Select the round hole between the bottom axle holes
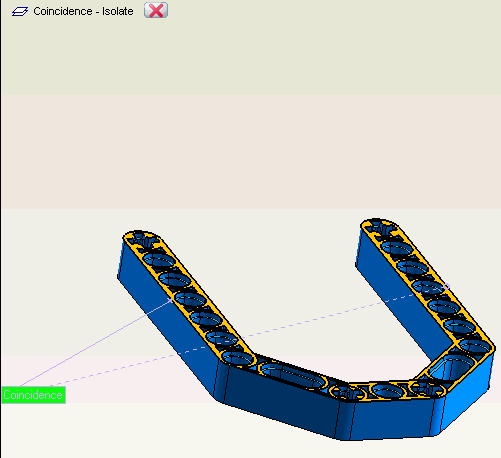Screen dimensions: 501x458 [388, 391]
